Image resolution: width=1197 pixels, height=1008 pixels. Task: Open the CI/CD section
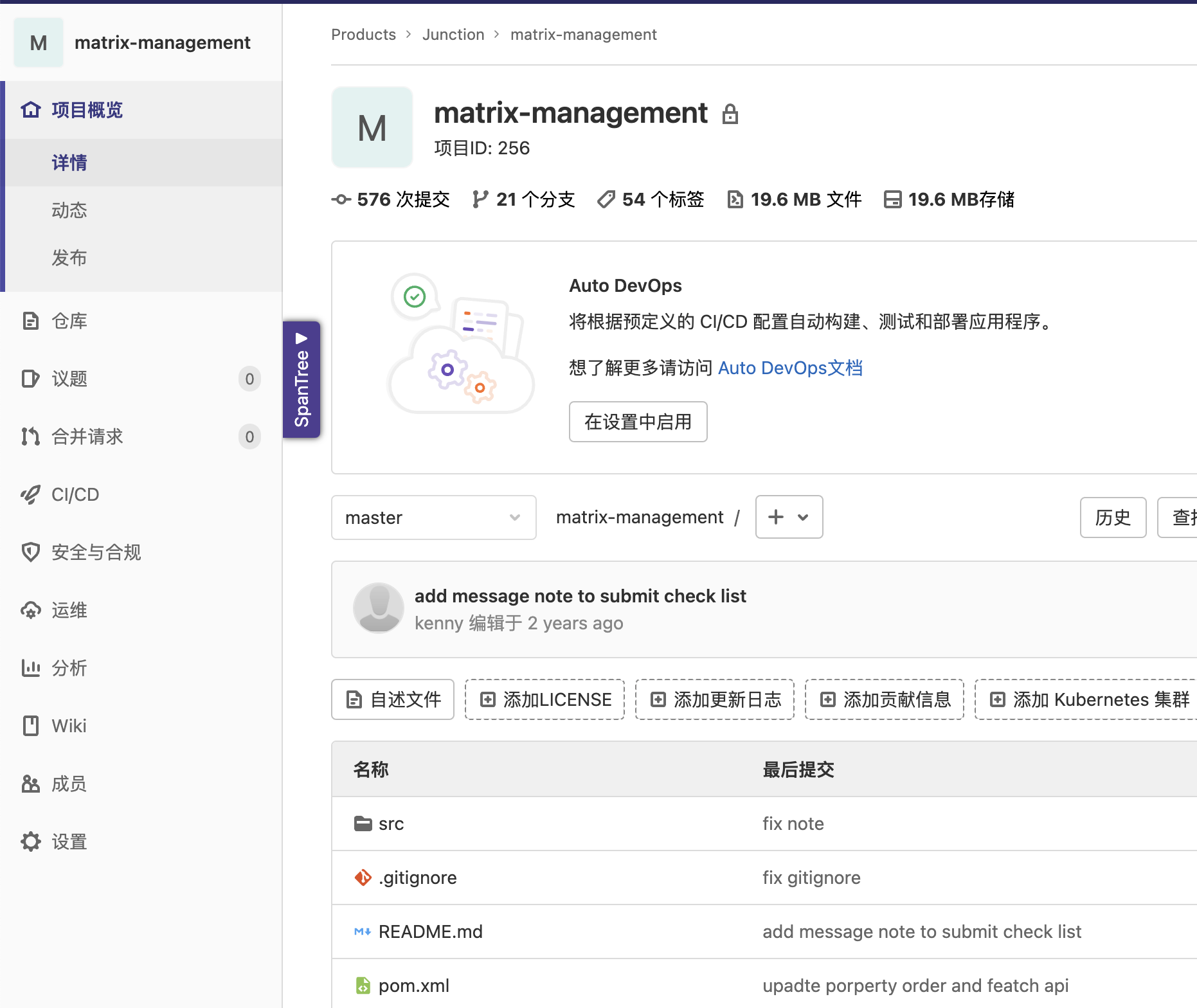pyautogui.click(x=75, y=494)
